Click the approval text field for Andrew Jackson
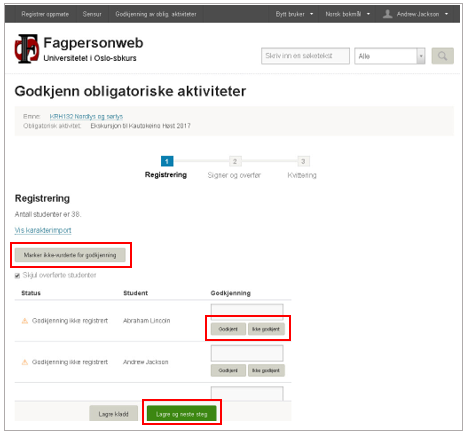The width and height of the screenshot is (469, 437). tap(247, 353)
